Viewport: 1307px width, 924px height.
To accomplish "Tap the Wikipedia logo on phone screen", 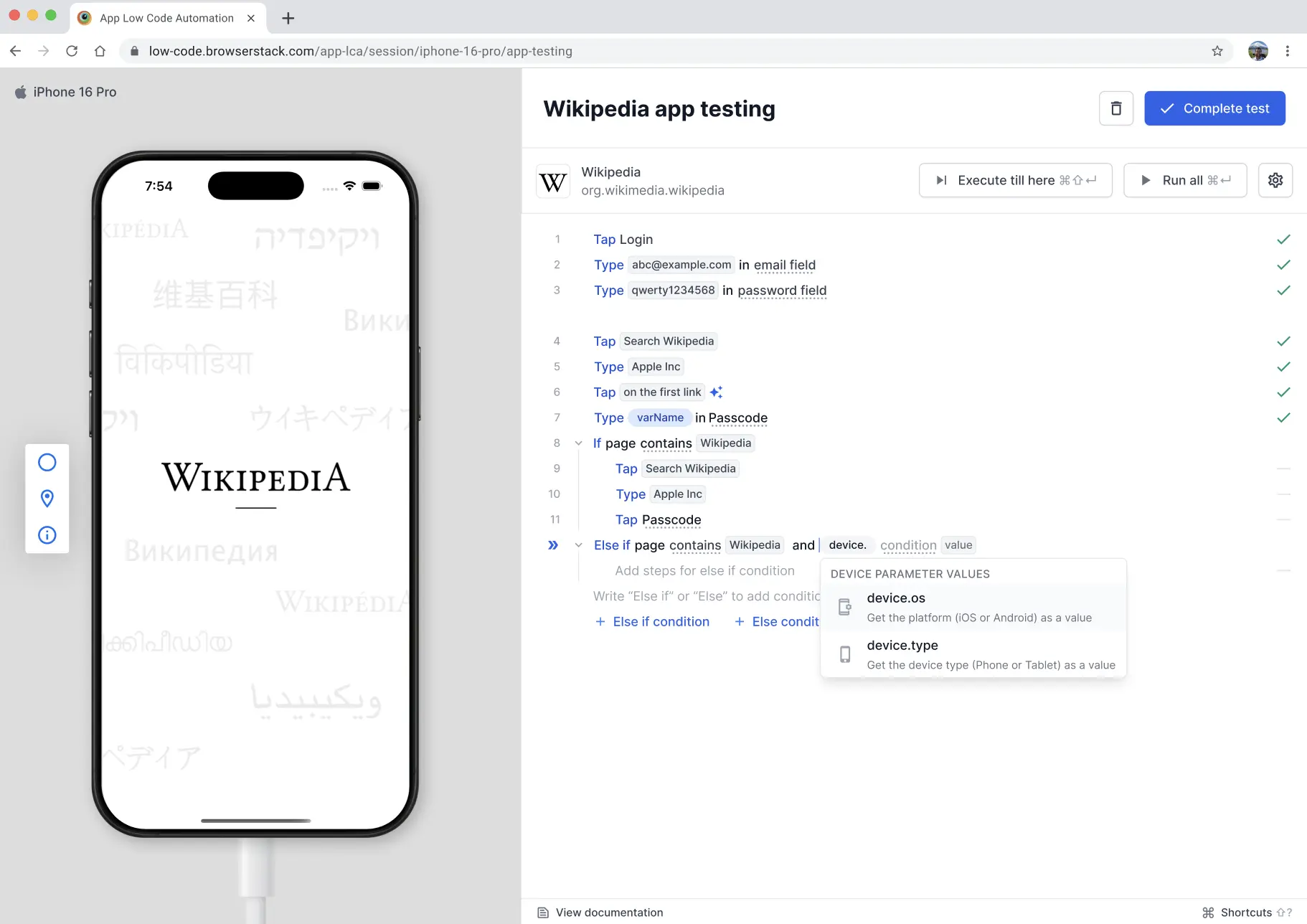I will pyautogui.click(x=255, y=478).
